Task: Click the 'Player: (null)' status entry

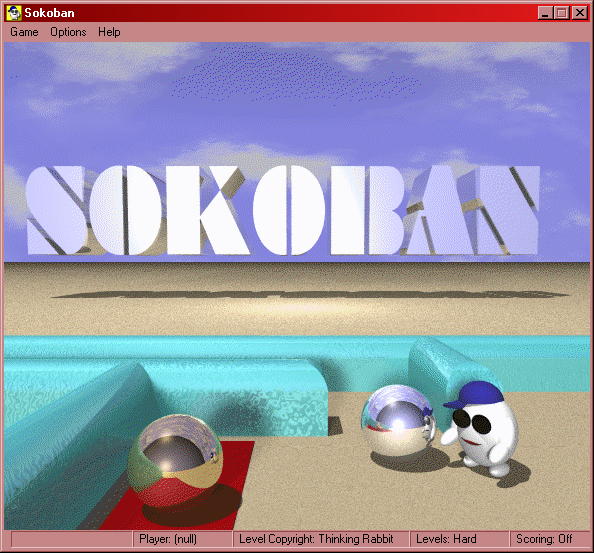Action: pos(182,539)
